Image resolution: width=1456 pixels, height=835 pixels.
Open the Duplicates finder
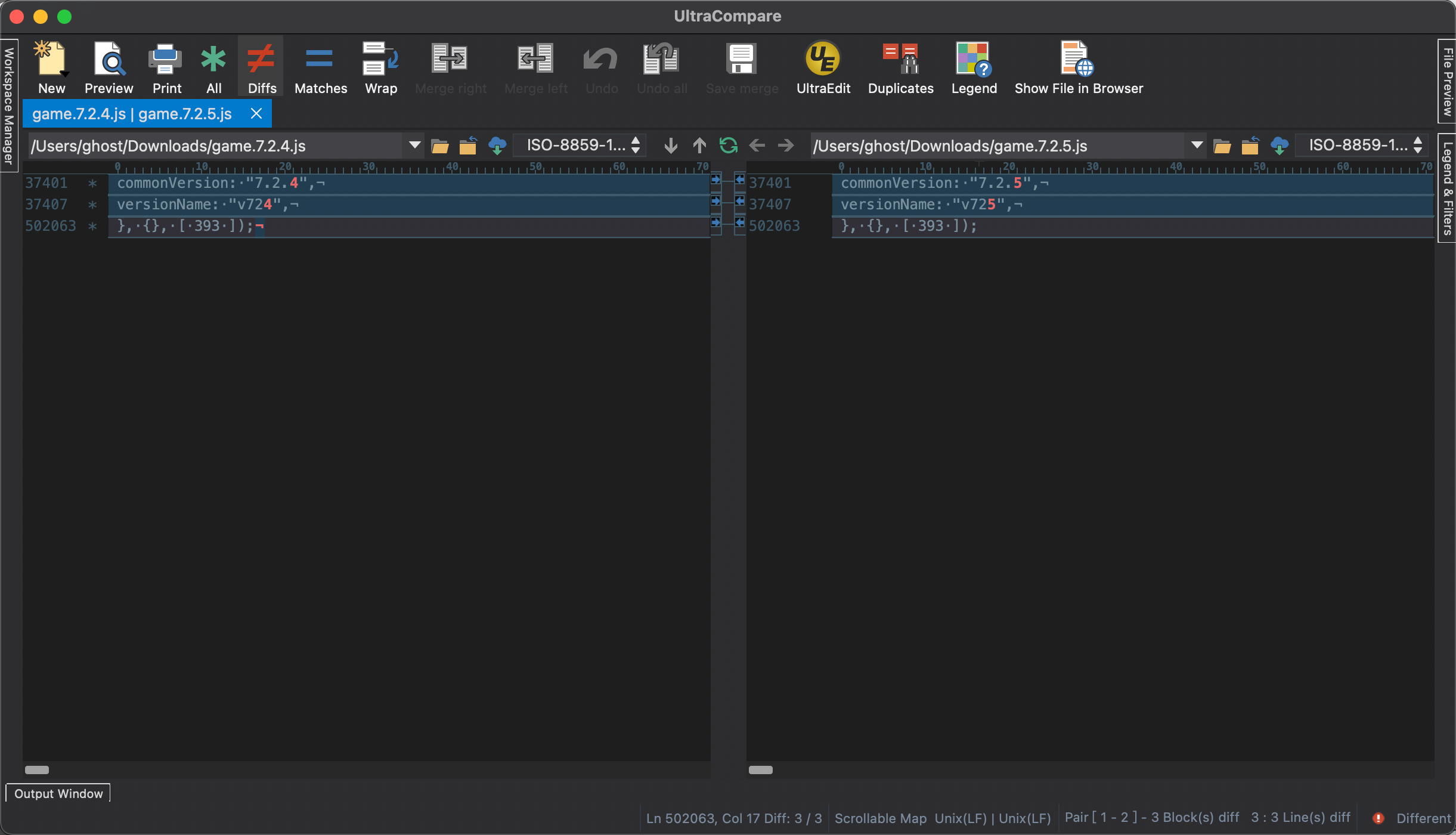[x=900, y=60]
